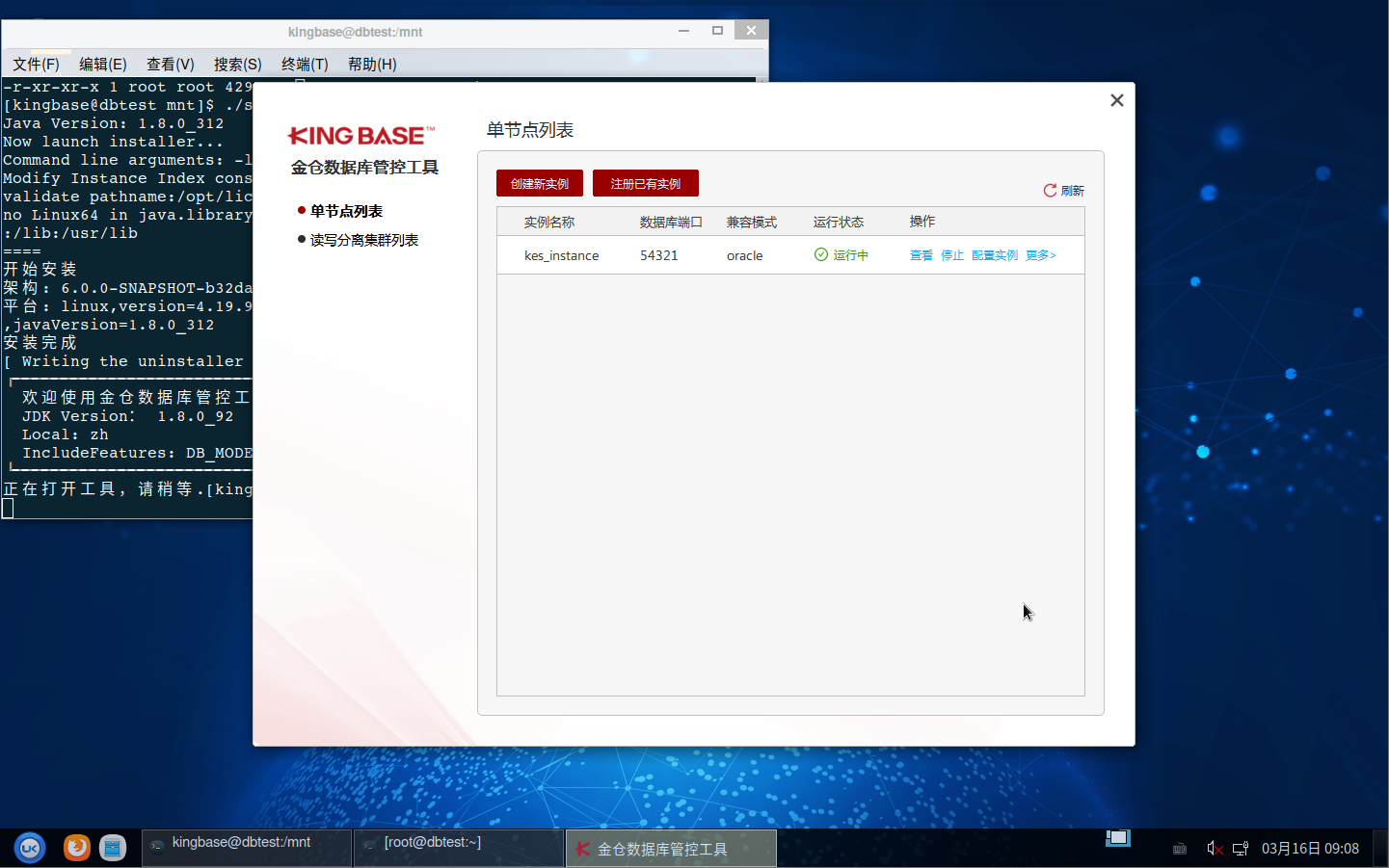Image resolution: width=1389 pixels, height=868 pixels.
Task: Click 停止 link for kes_instance
Action: (x=952, y=255)
